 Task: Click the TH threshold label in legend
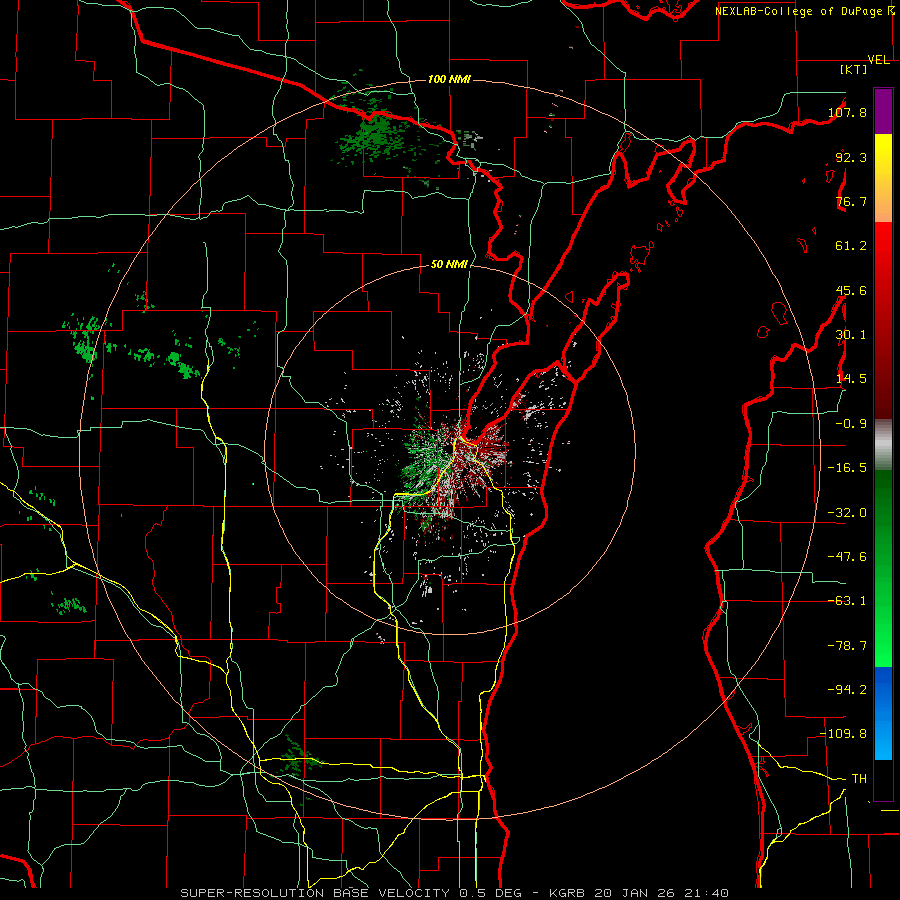click(859, 779)
